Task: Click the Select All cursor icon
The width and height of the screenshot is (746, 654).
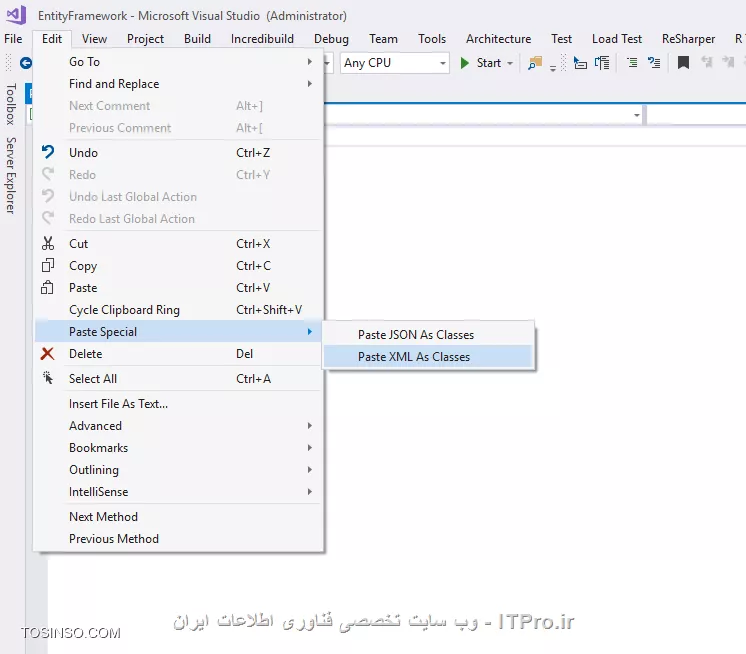Action: tap(48, 378)
